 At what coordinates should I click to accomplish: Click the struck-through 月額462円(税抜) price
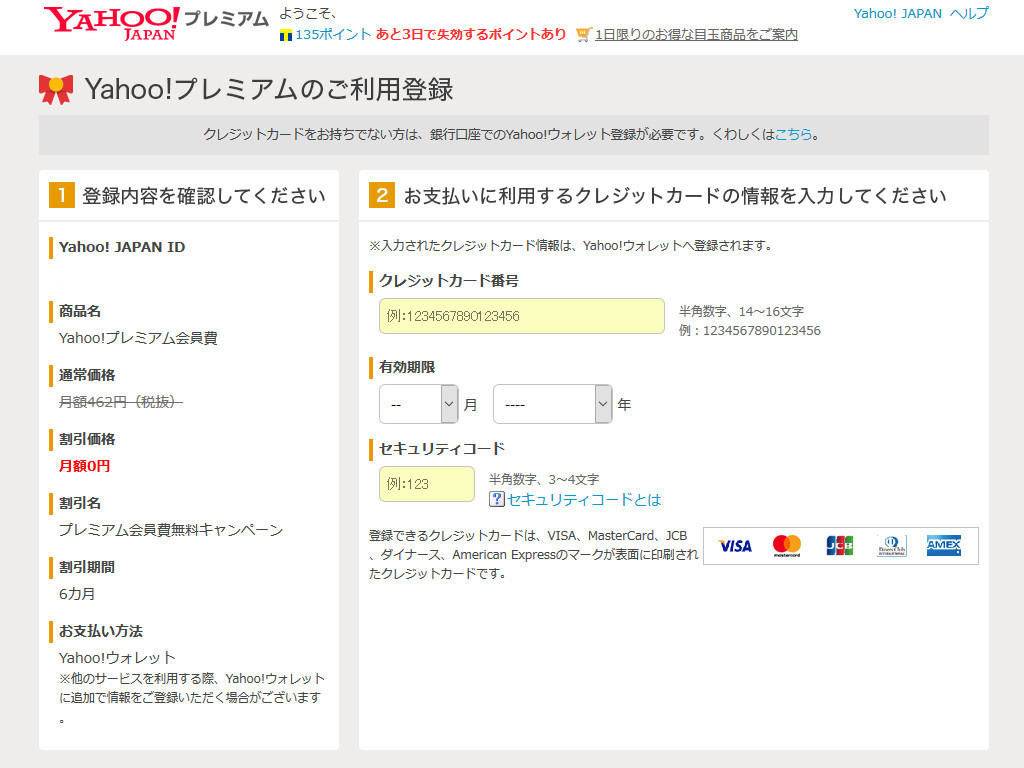coord(121,402)
